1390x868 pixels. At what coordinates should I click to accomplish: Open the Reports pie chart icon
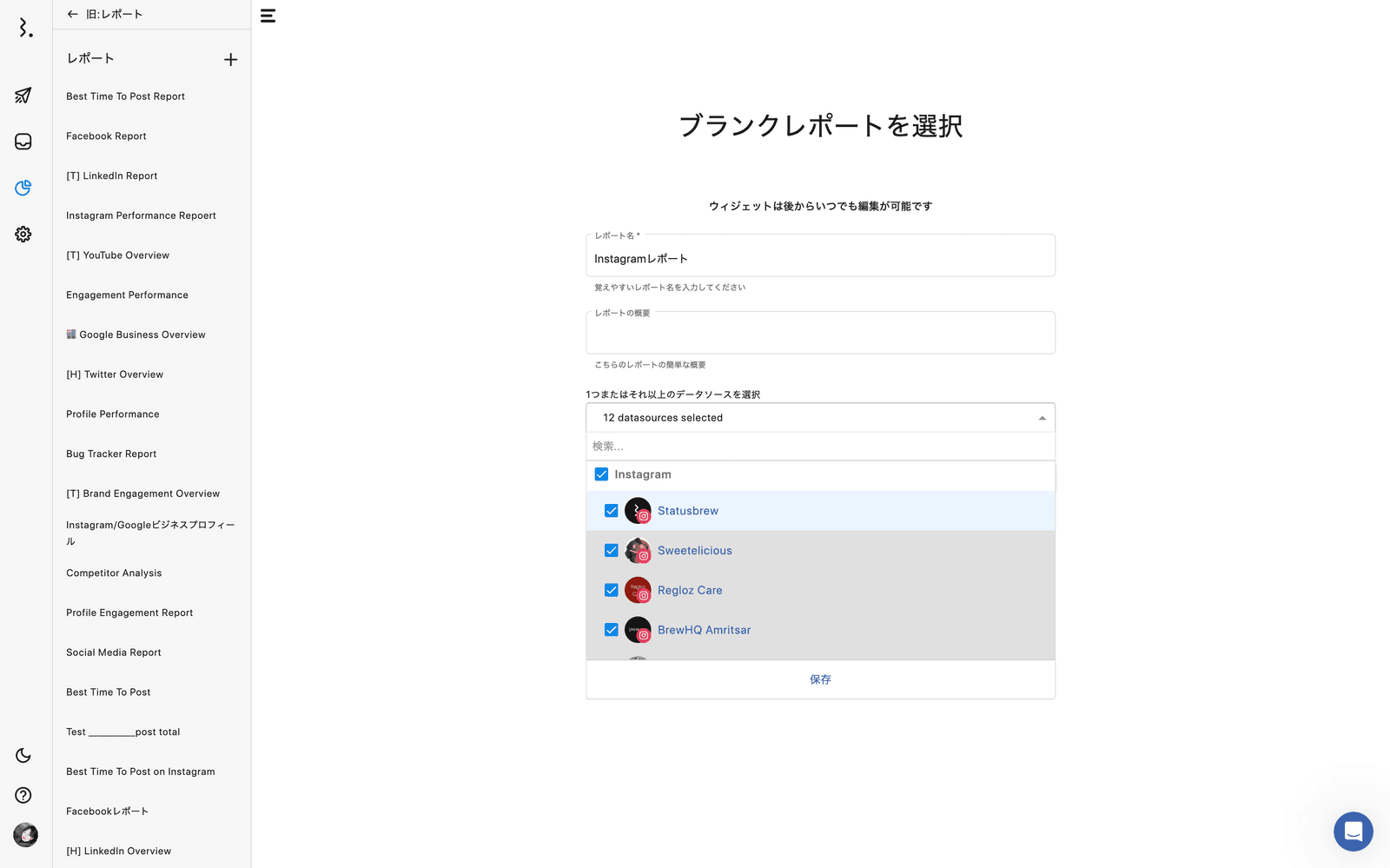point(23,188)
